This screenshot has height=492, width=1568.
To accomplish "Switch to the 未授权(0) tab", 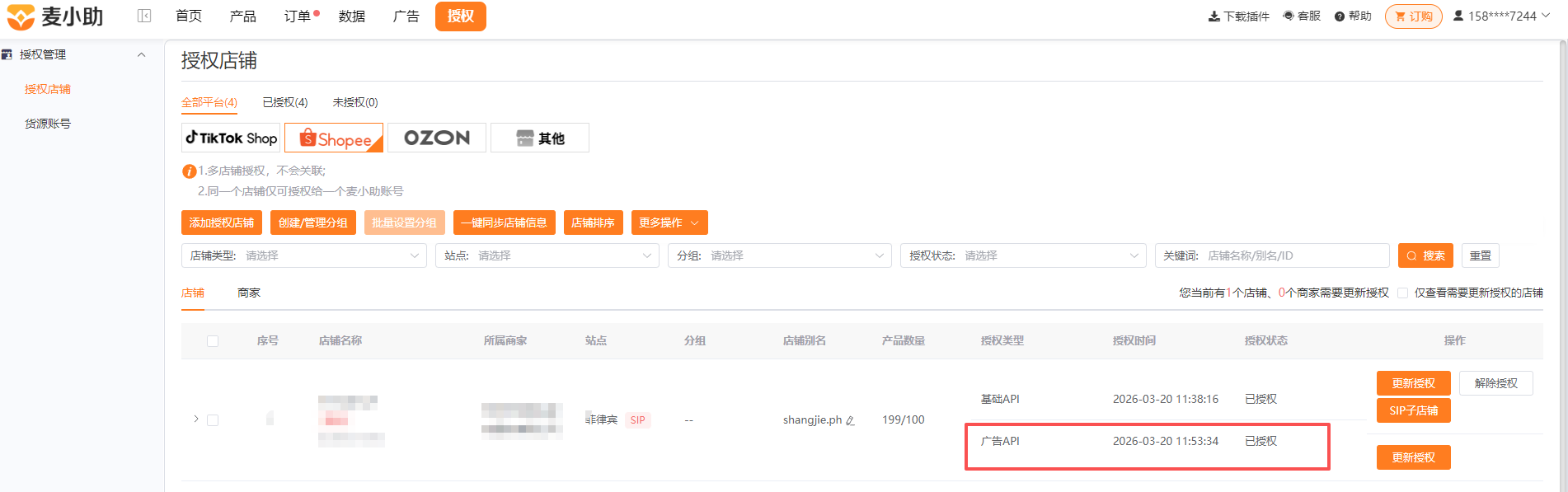I will [355, 103].
